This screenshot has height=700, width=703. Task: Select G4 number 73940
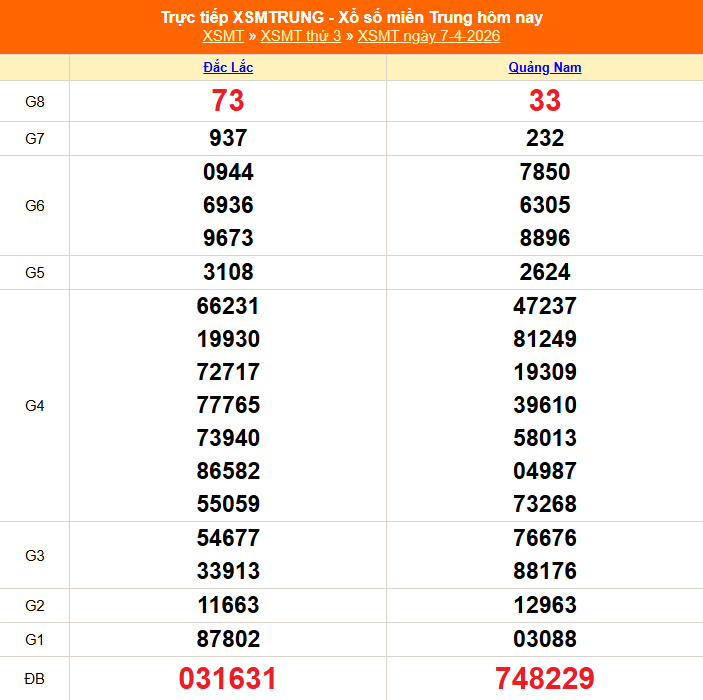228,438
